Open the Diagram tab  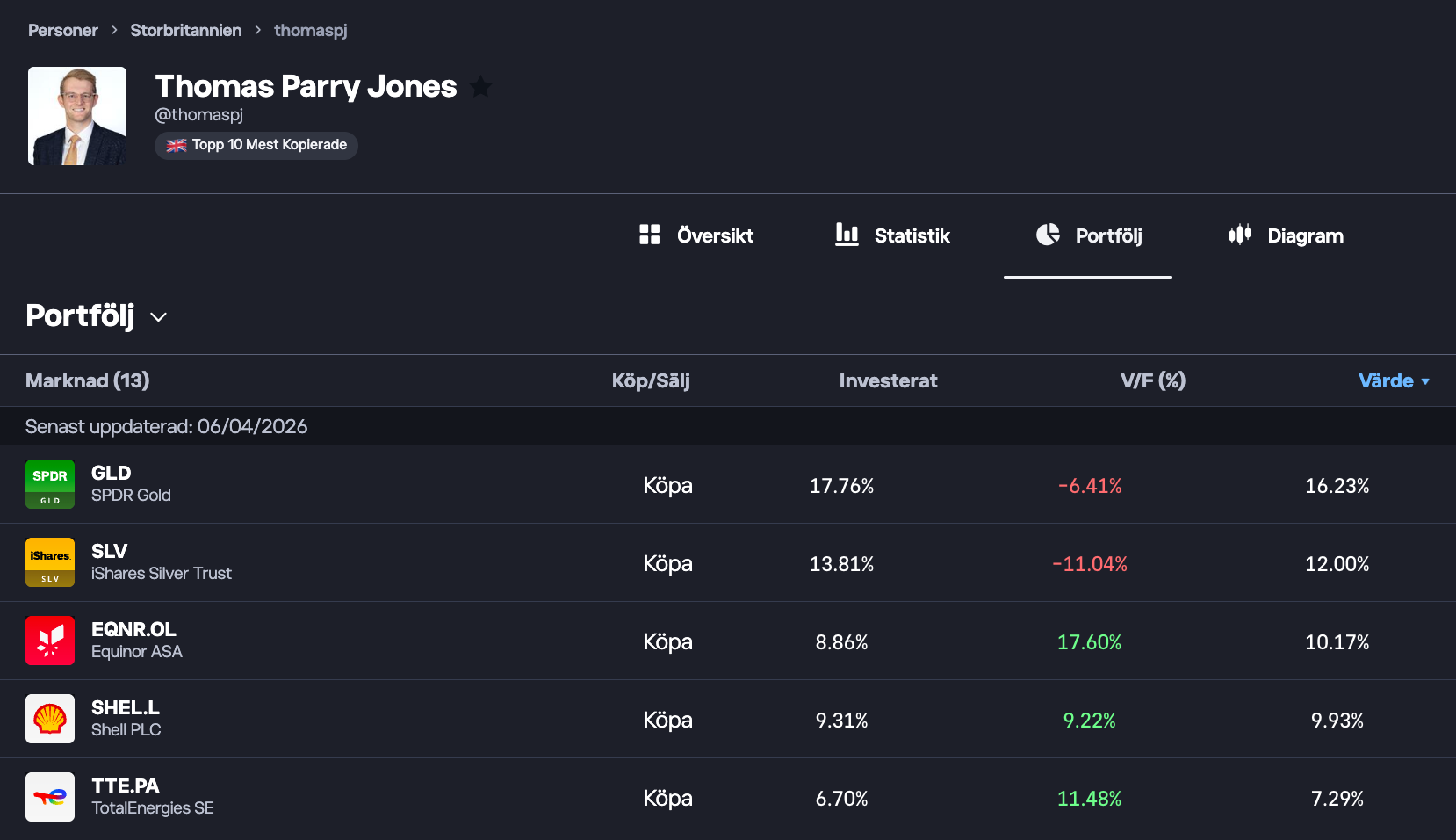[1286, 235]
